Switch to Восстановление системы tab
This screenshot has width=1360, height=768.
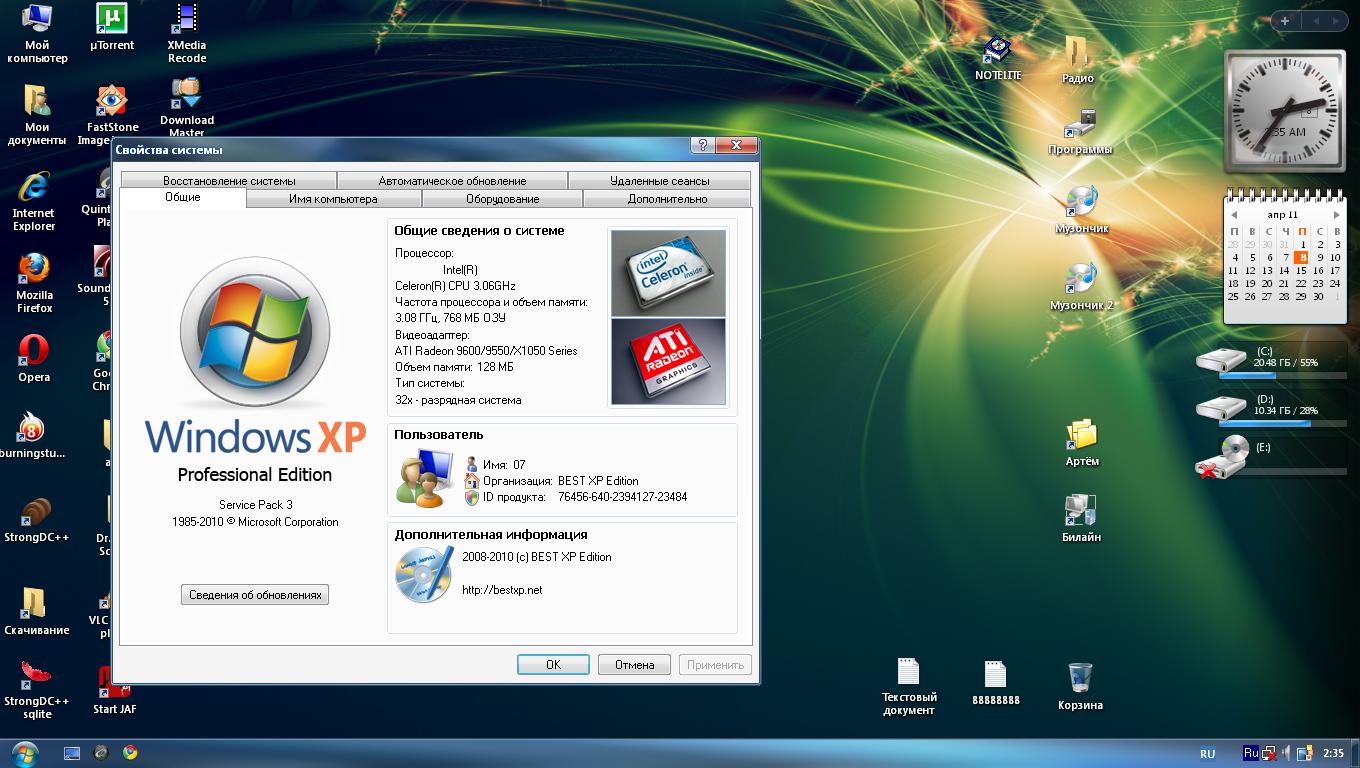pyautogui.click(x=229, y=181)
